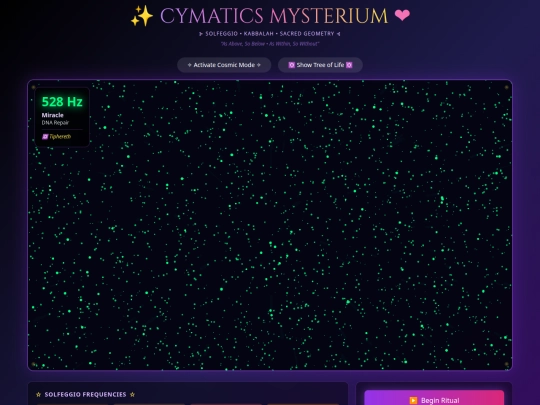Click the sparkles icon beside title

pos(142,16)
